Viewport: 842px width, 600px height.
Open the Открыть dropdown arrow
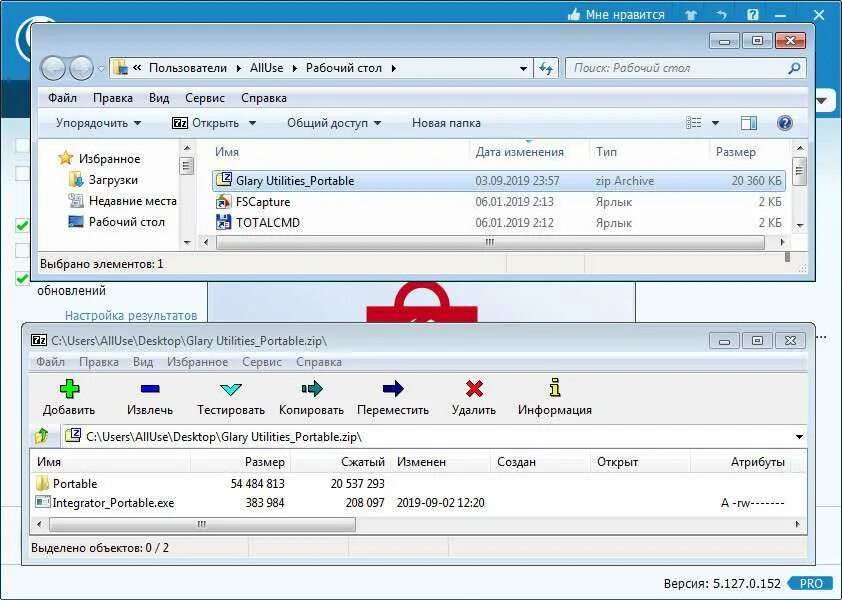point(252,123)
